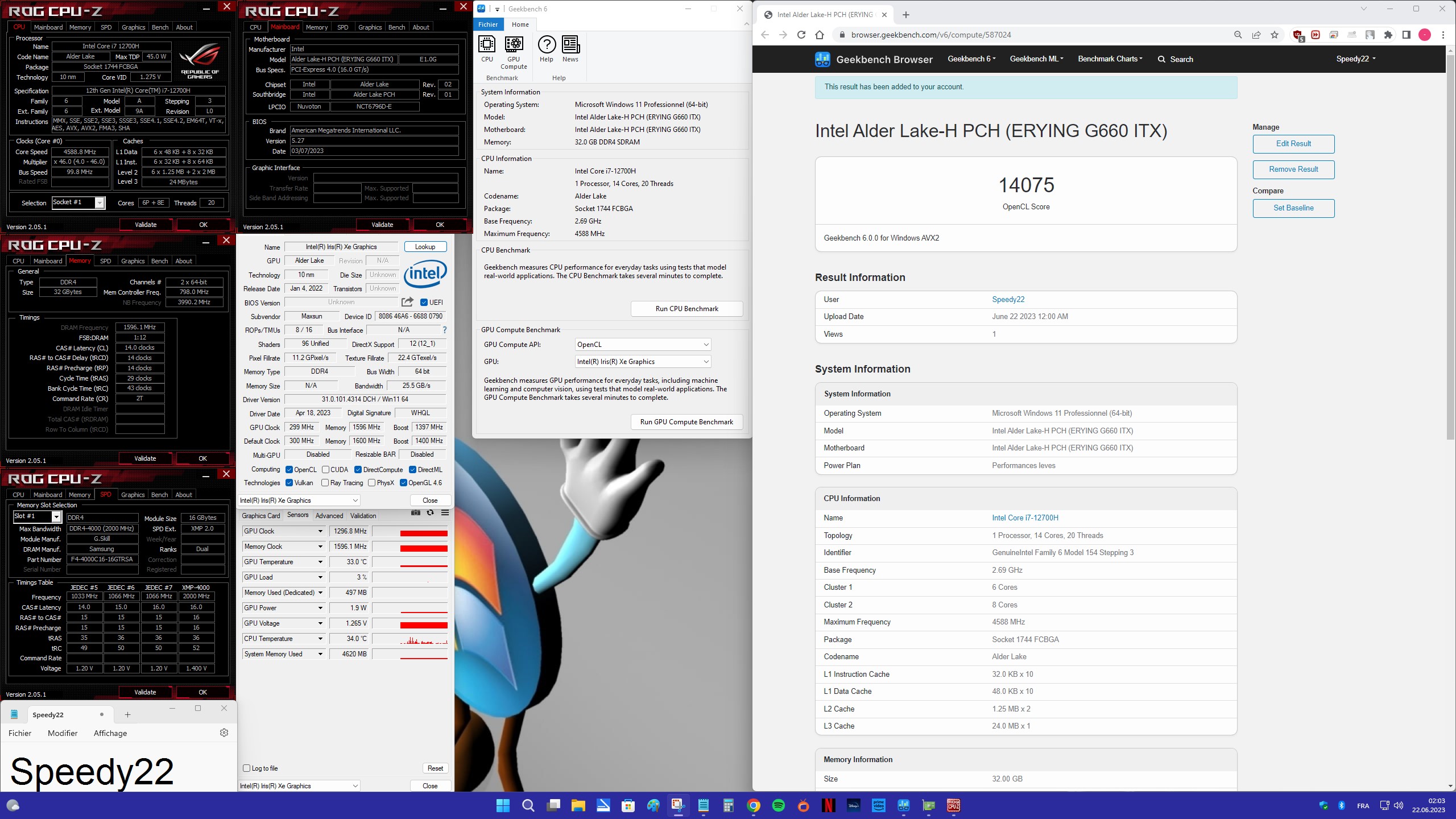Open the GPU-Z hamburger menu icon

(x=445, y=512)
